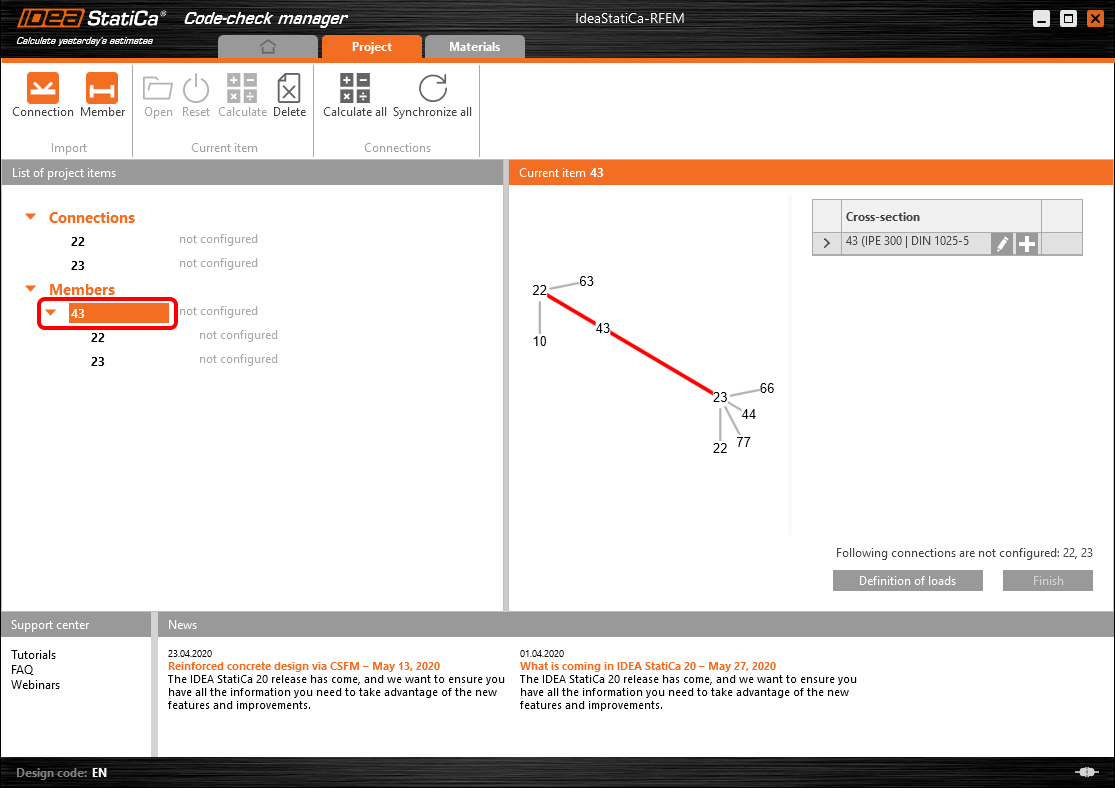Image resolution: width=1115 pixels, height=788 pixels.
Task: Click node label 77 in the diagram
Action: click(743, 442)
